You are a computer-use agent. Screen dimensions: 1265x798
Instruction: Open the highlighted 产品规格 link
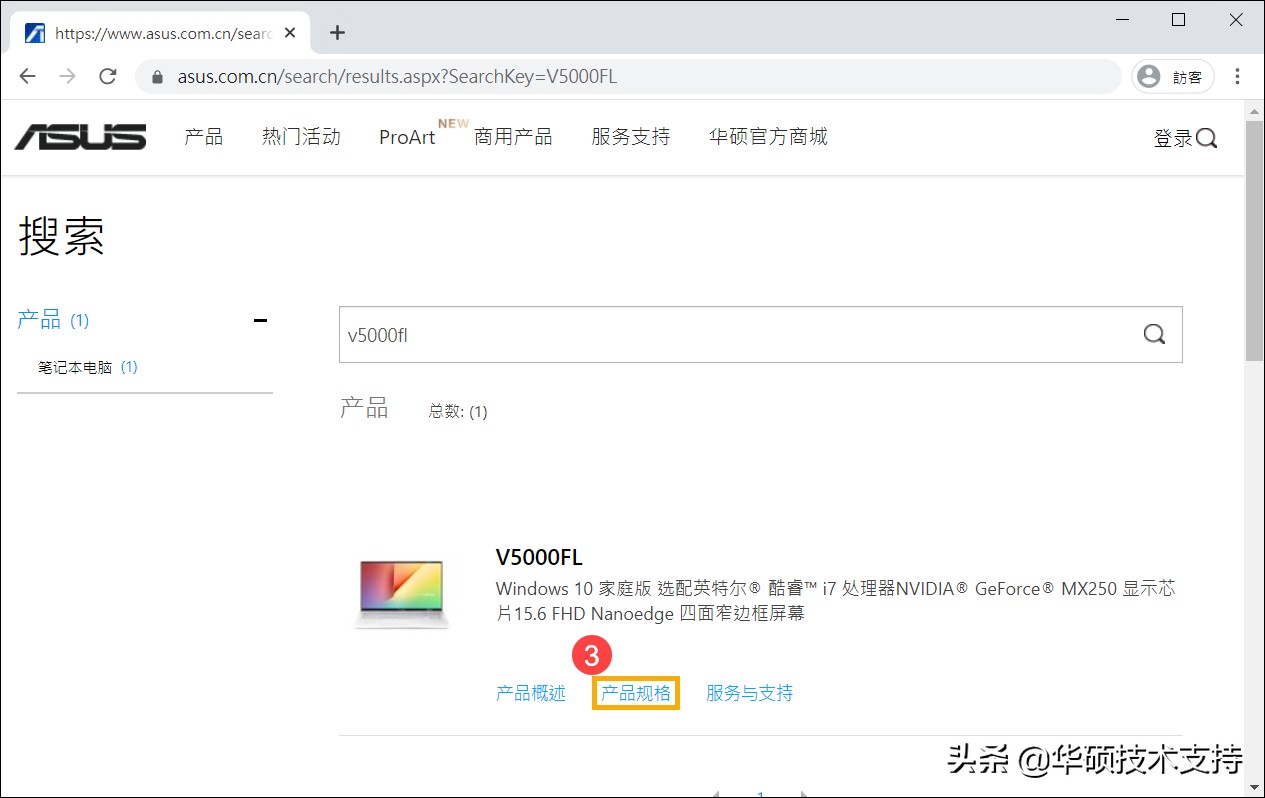pos(635,692)
